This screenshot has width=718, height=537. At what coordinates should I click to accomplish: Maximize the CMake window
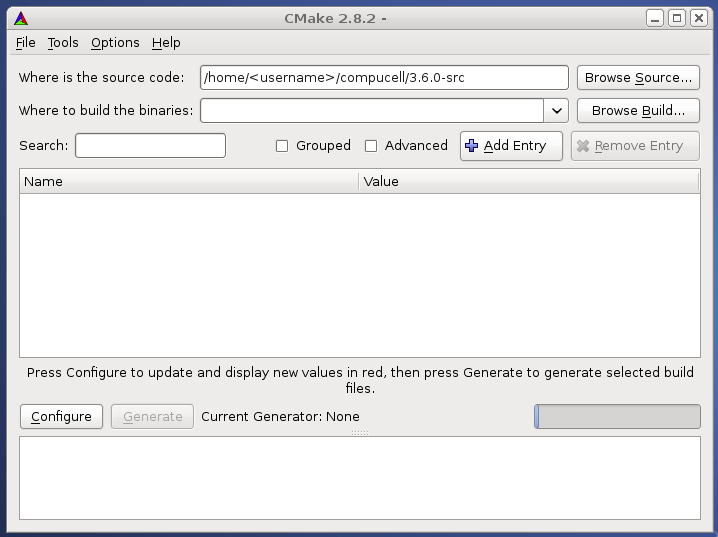677,19
